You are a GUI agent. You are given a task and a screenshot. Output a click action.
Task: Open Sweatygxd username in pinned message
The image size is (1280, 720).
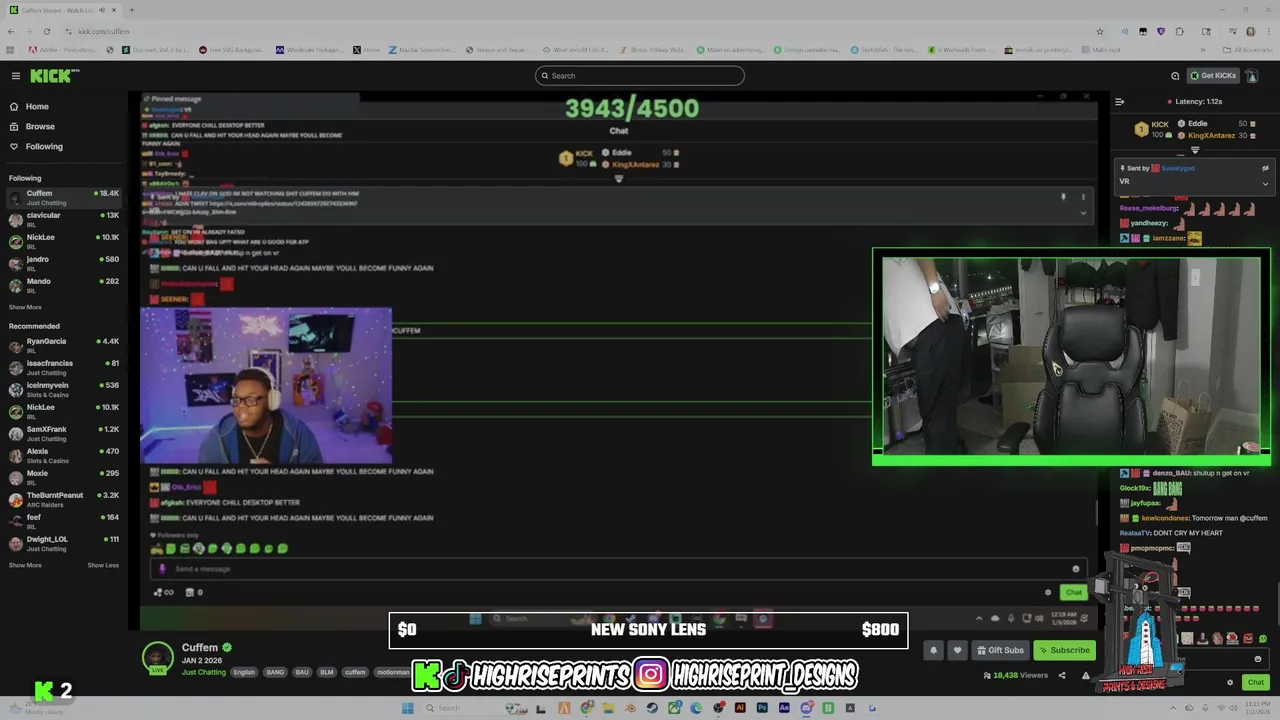tap(1177, 168)
